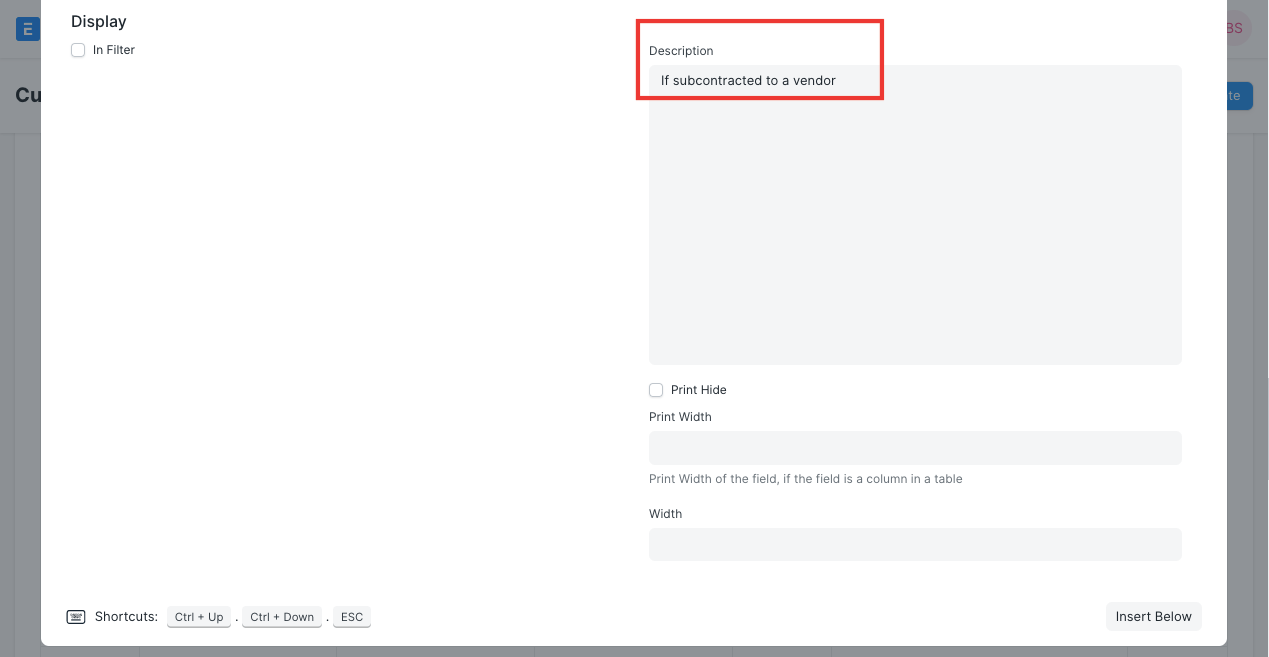Toggle In Filter off after enabling
This screenshot has height=657, width=1269.
pyautogui.click(x=78, y=50)
